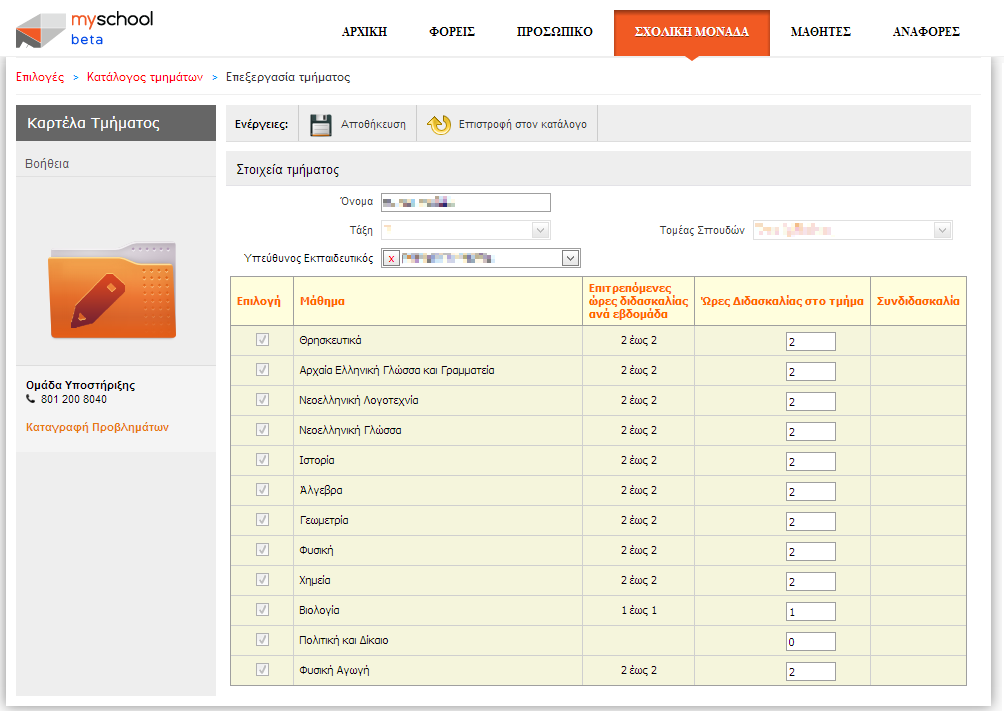The image size is (1004, 711).
Task: Open the Τομέας Σπουδών dropdown
Action: coord(942,230)
